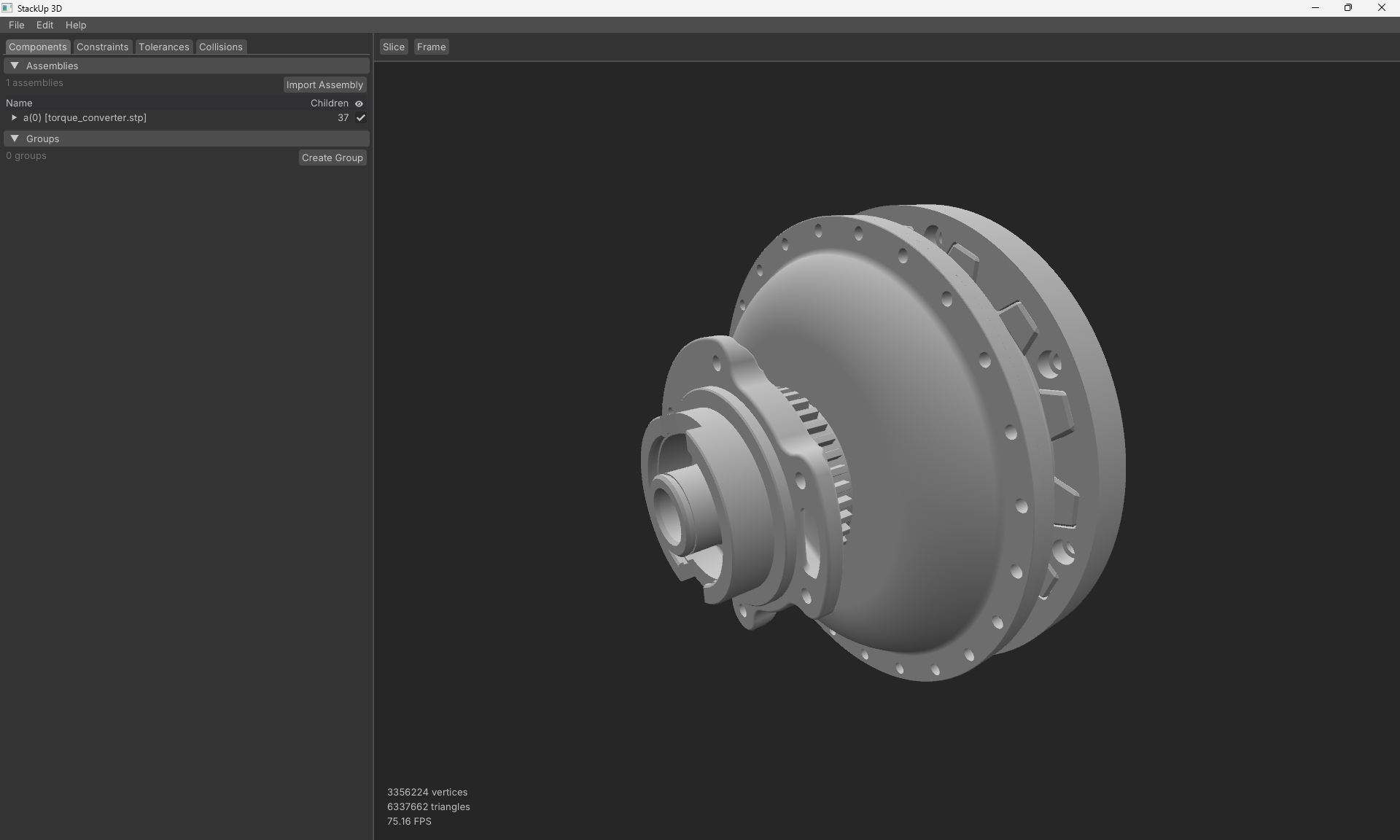Open the Edit menu

[x=44, y=25]
